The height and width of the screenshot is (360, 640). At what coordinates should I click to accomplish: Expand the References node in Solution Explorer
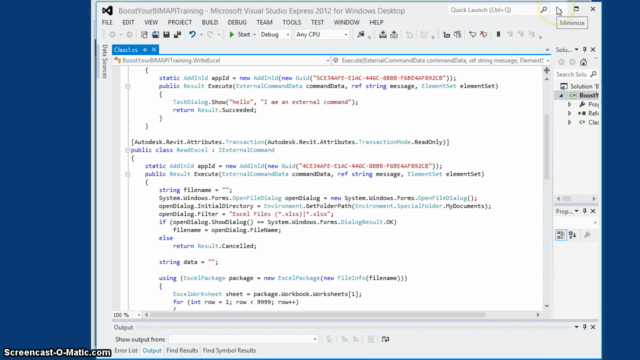coord(569,113)
